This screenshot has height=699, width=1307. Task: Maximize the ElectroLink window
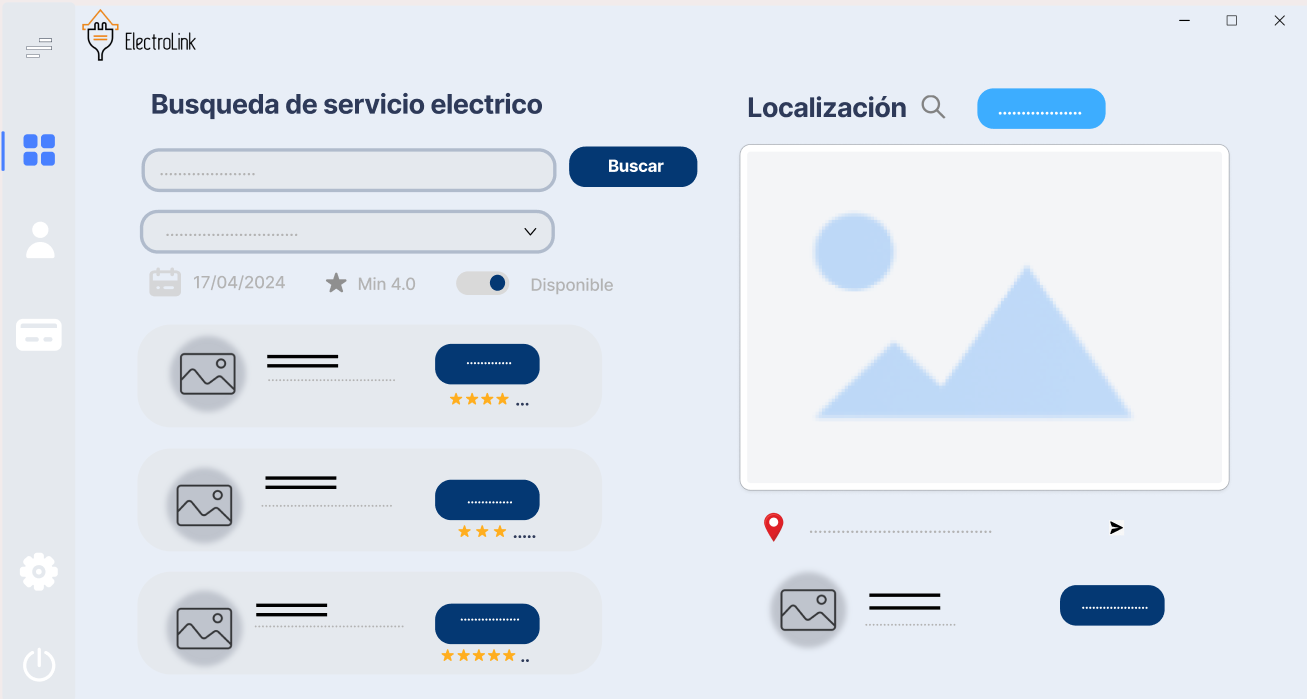coord(1232,20)
